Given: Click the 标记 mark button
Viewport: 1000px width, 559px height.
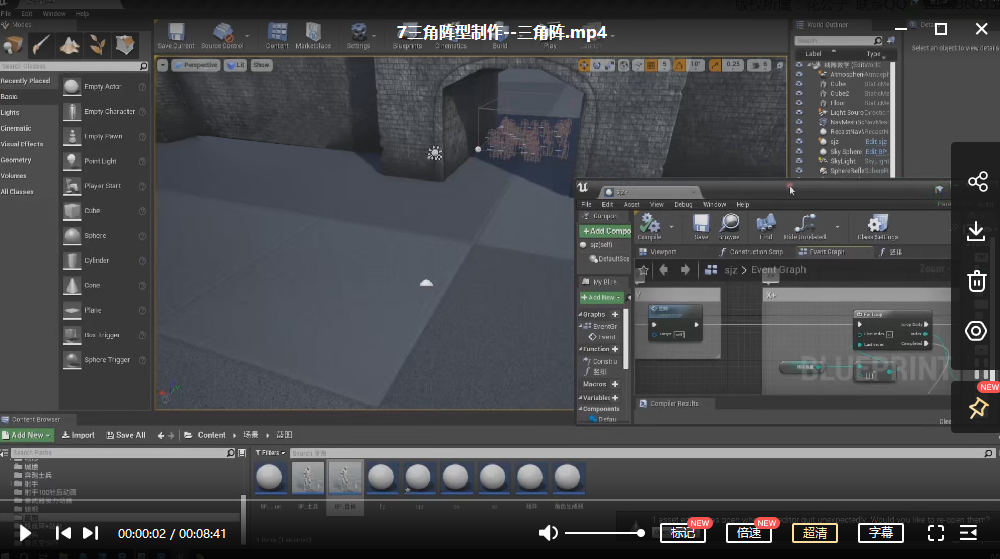Looking at the screenshot, I should (x=683, y=533).
